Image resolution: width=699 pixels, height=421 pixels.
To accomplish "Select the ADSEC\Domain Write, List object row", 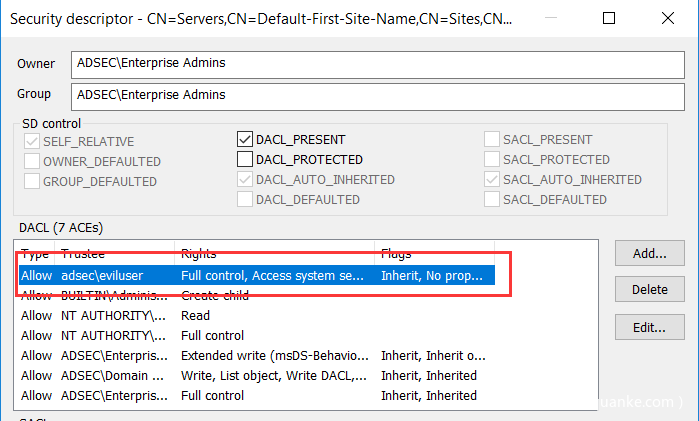I will 257,375.
